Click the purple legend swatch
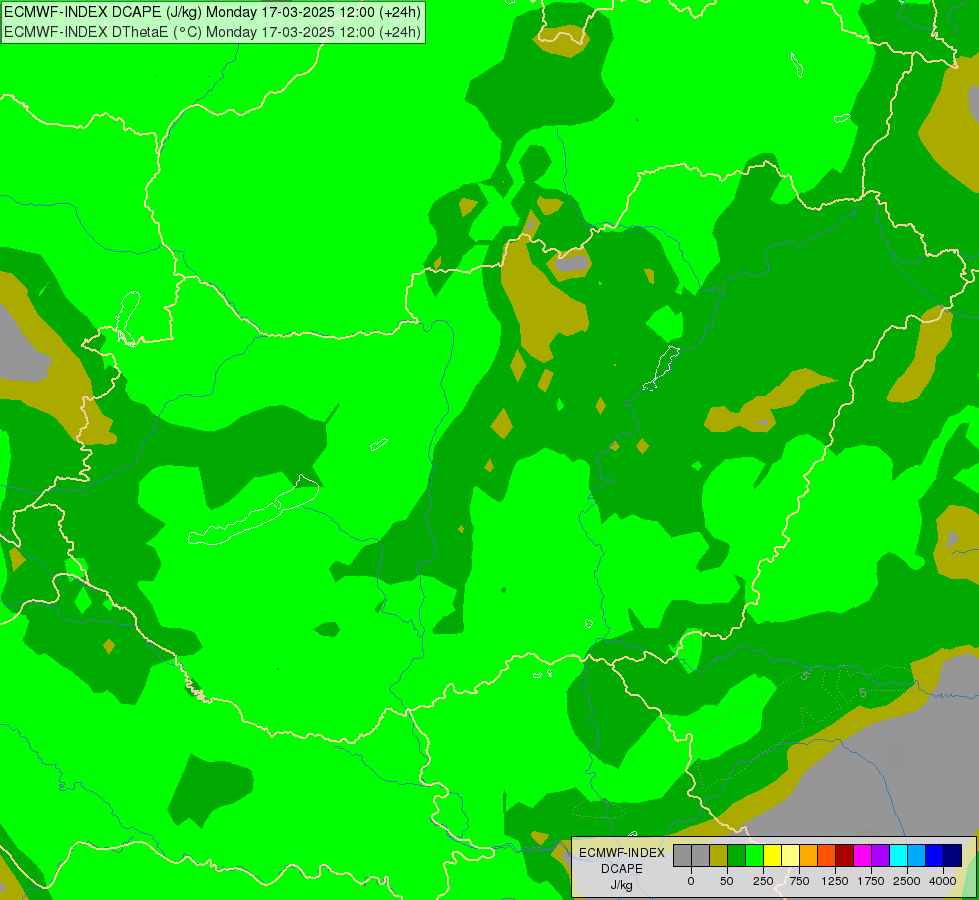 [881, 855]
